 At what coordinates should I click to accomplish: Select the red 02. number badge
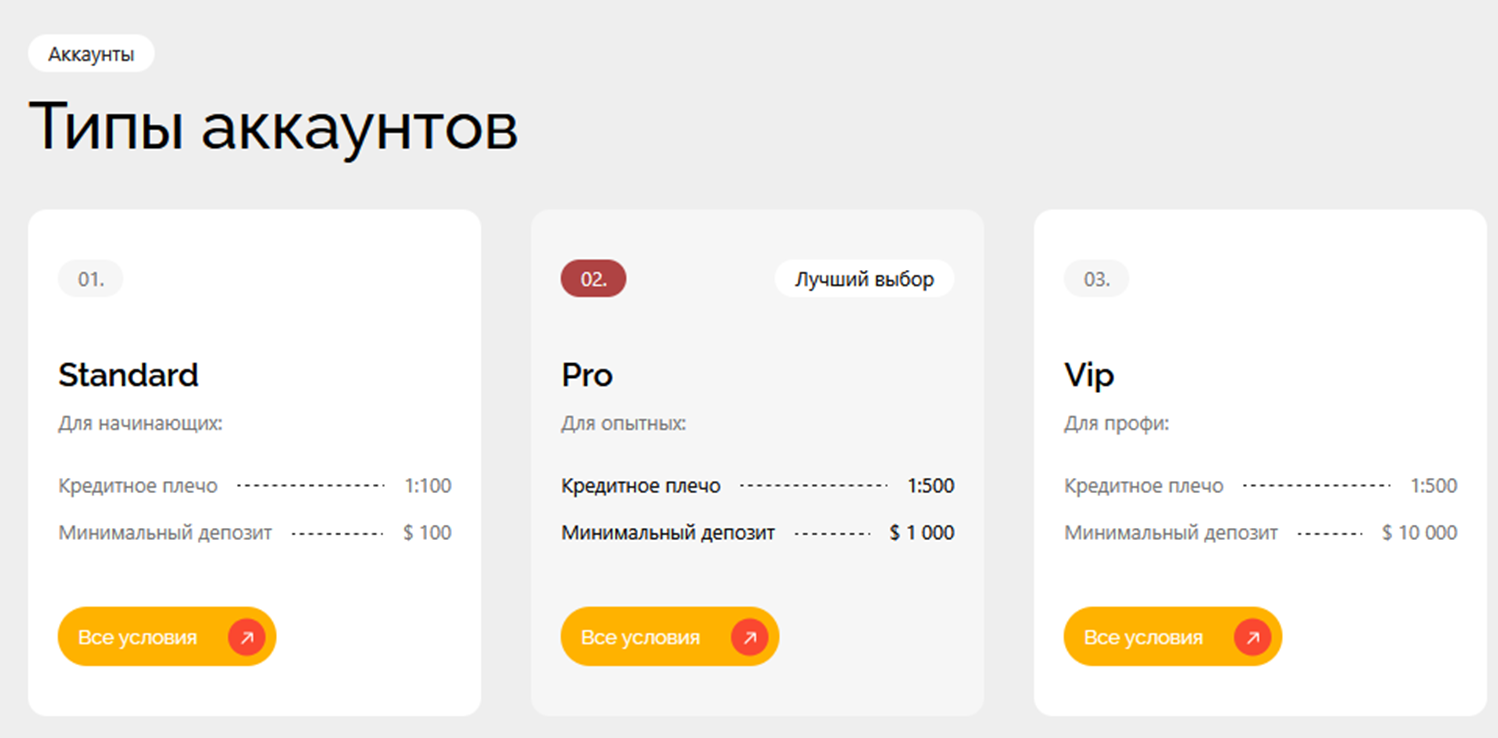594,279
